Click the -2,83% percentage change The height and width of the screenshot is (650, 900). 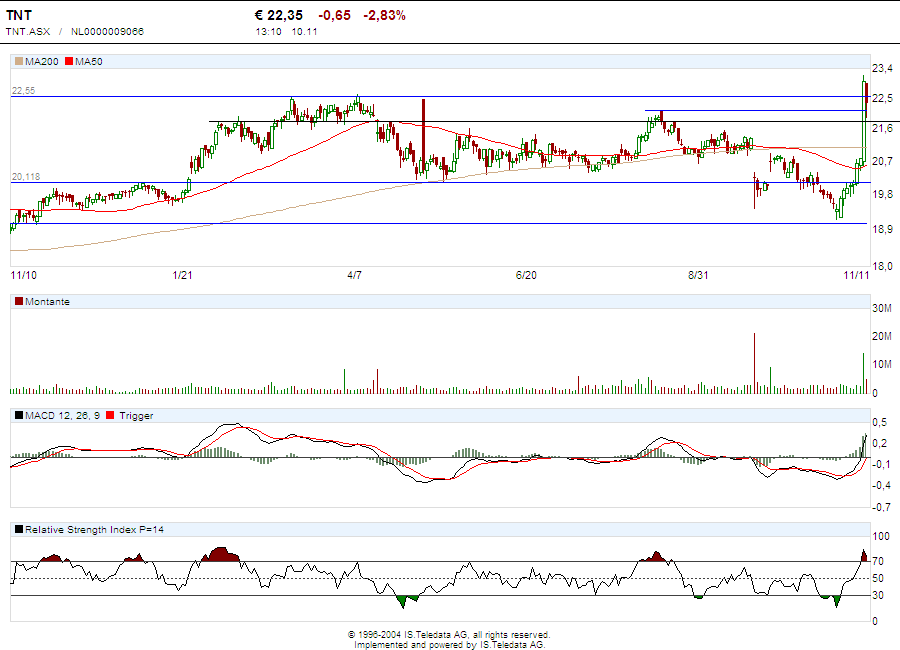pyautogui.click(x=383, y=15)
